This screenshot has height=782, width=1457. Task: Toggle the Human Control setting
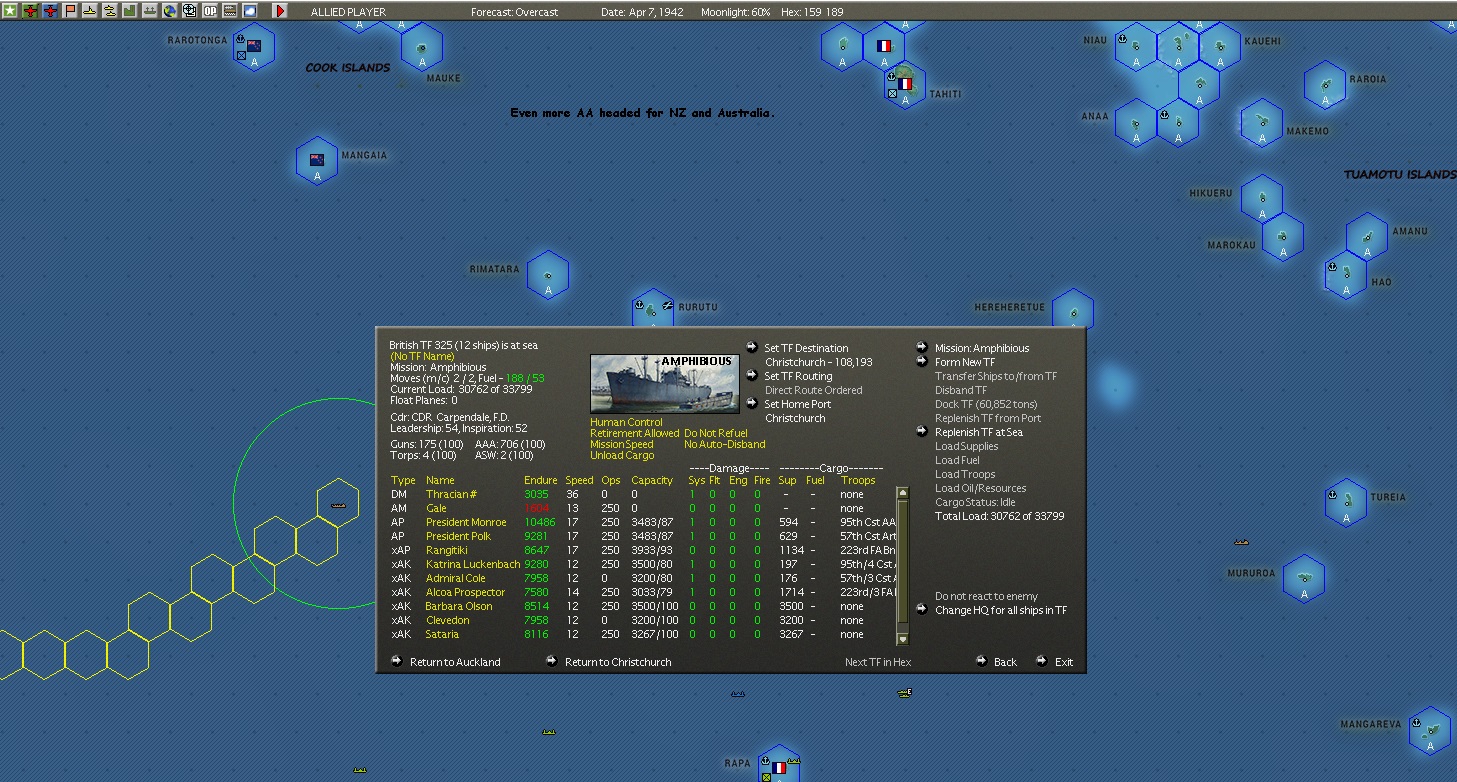[626, 422]
